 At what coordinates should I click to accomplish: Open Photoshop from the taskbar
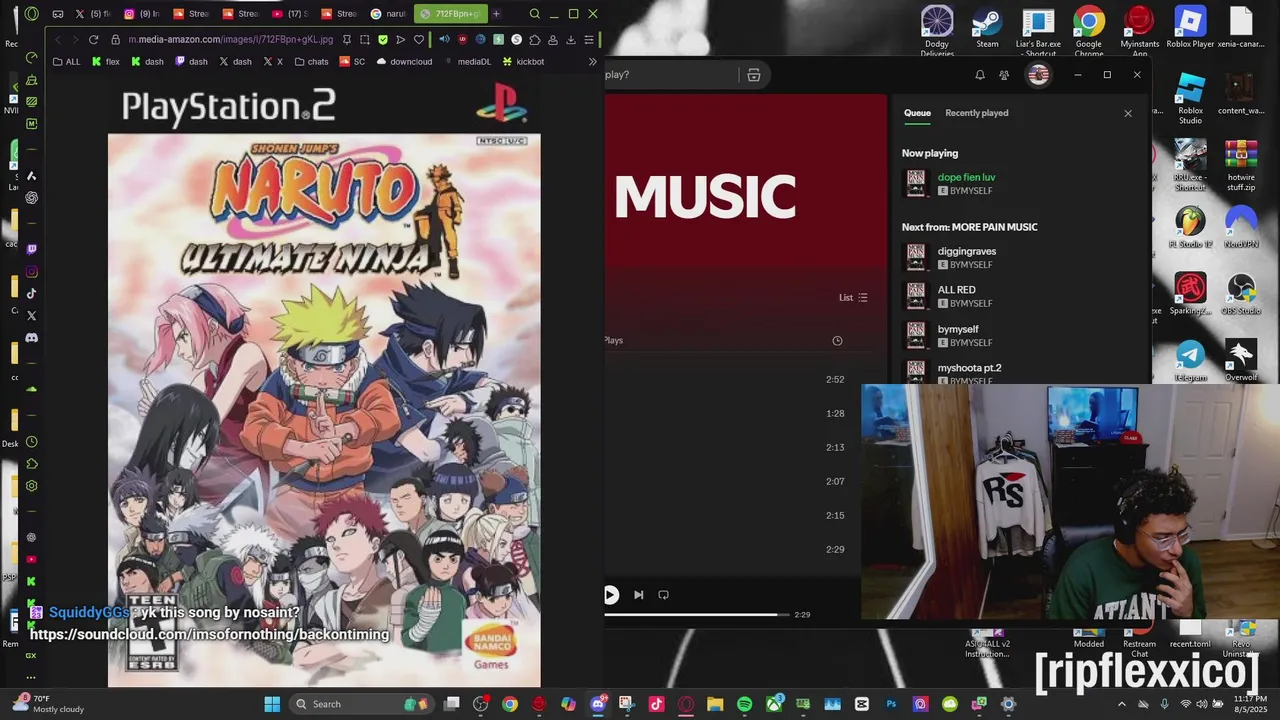(891, 704)
